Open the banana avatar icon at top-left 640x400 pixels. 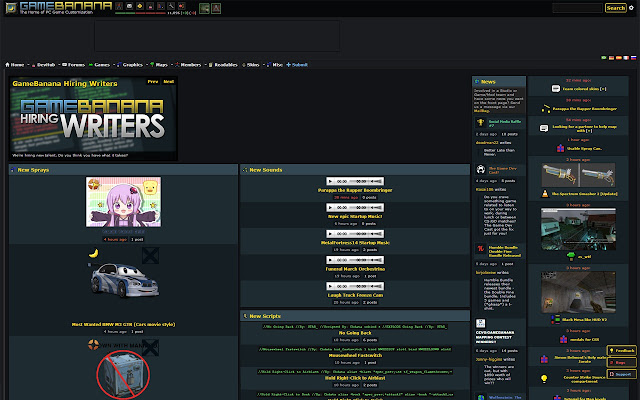11,8
